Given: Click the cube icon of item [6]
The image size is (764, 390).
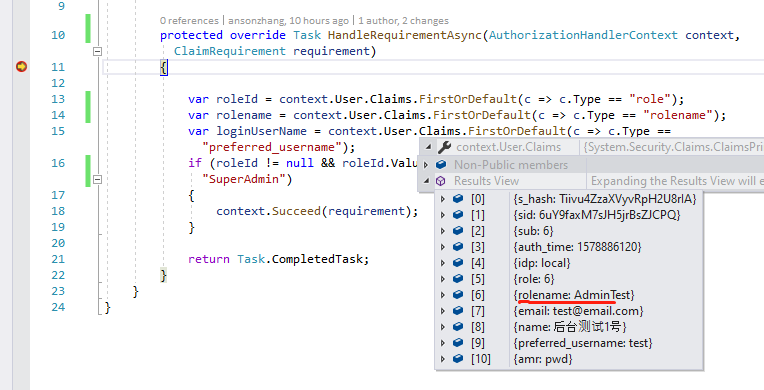Looking at the screenshot, I should coord(458,295).
